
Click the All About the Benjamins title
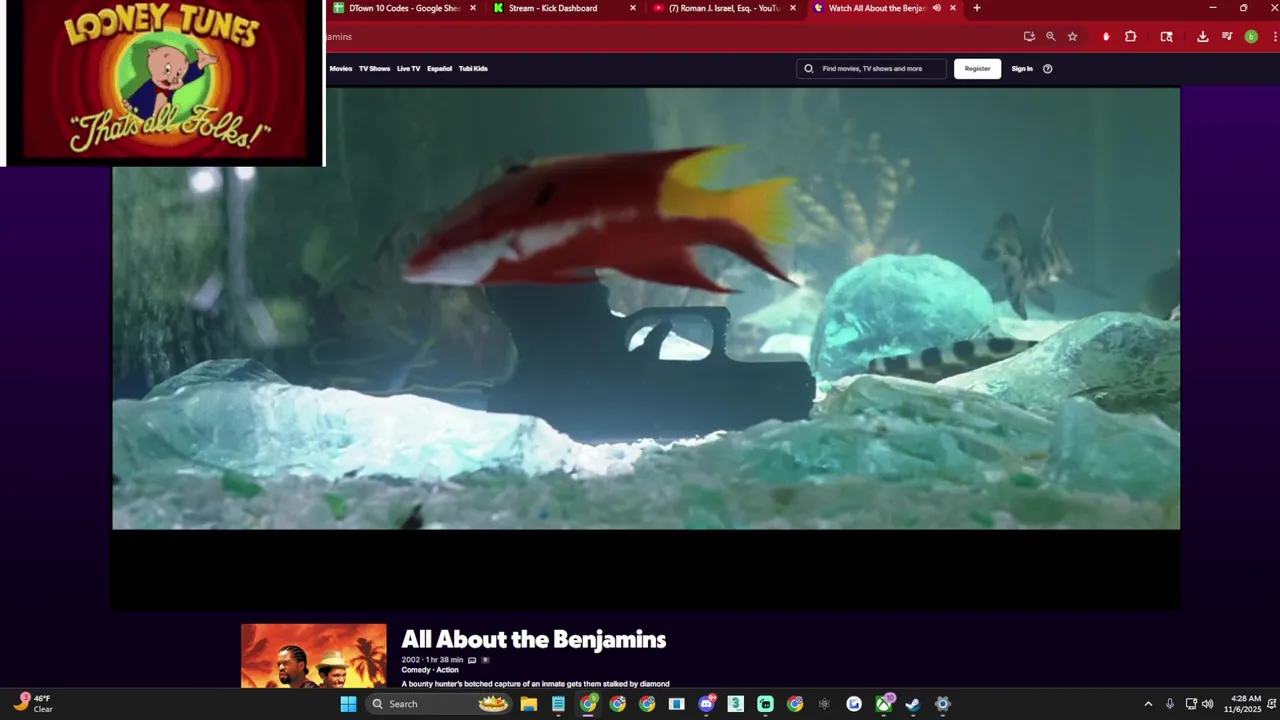[533, 639]
